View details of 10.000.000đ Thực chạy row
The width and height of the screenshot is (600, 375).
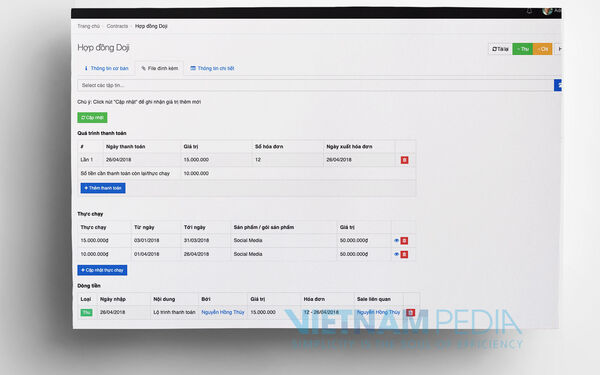[x=396, y=254]
